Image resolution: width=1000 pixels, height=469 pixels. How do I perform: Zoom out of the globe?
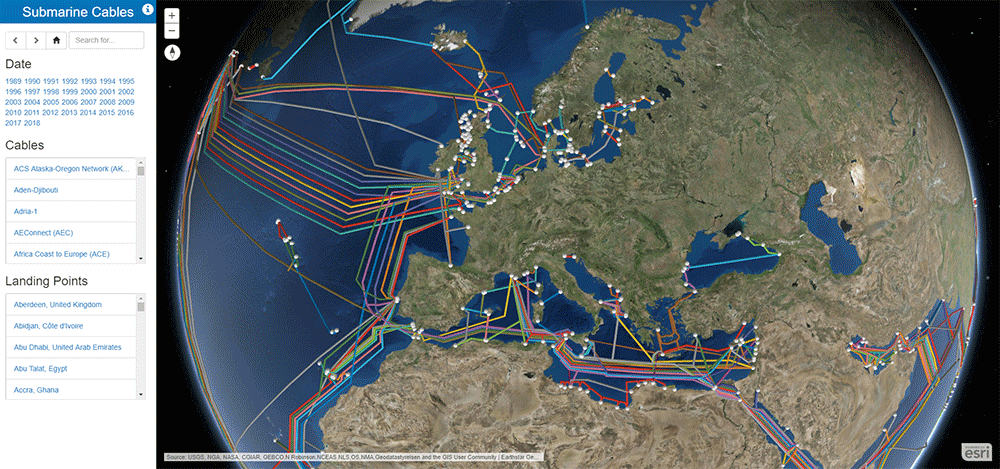[x=172, y=31]
